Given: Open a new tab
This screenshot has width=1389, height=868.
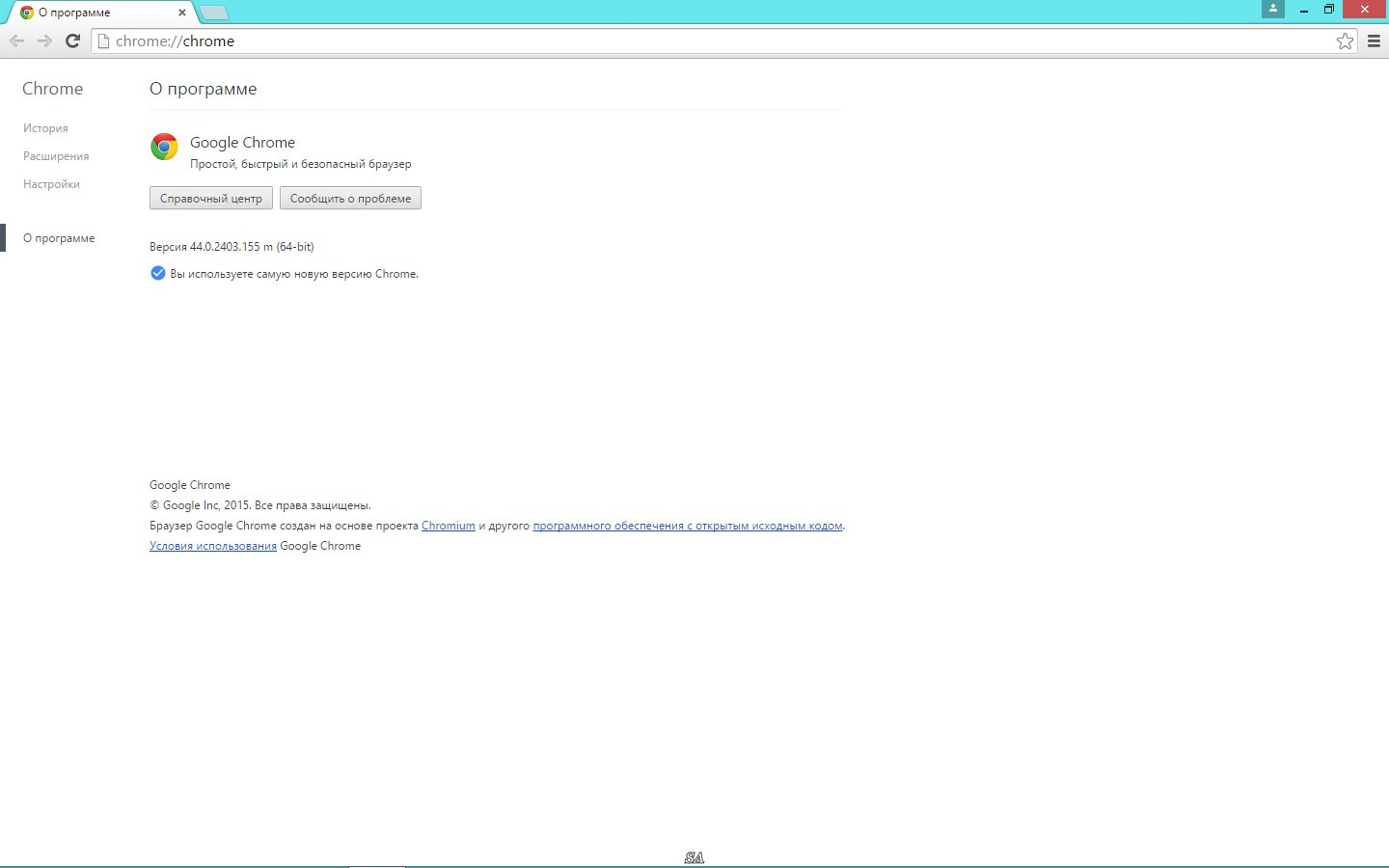Looking at the screenshot, I should (213, 13).
